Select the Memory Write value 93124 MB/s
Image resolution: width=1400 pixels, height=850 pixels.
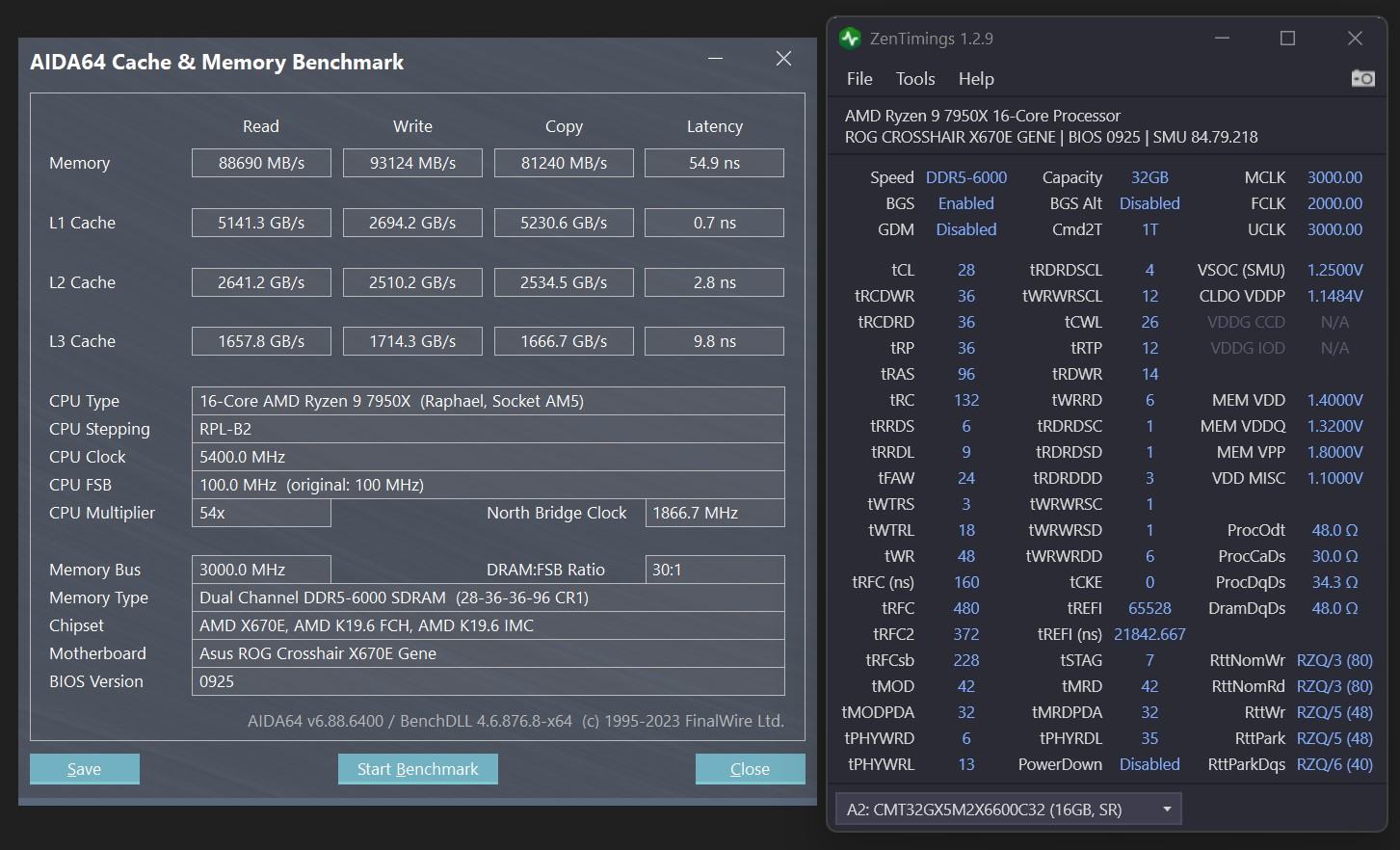(x=412, y=163)
